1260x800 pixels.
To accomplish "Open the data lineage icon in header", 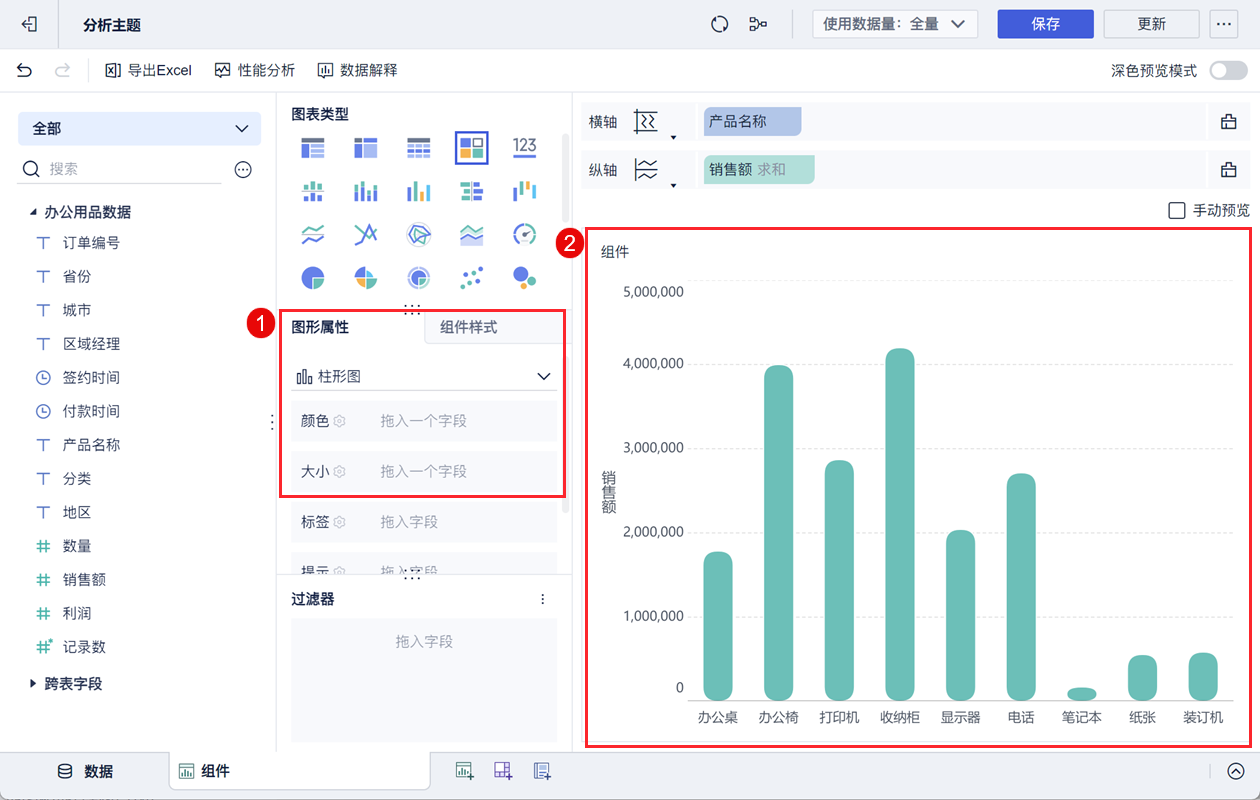I will click(758, 24).
